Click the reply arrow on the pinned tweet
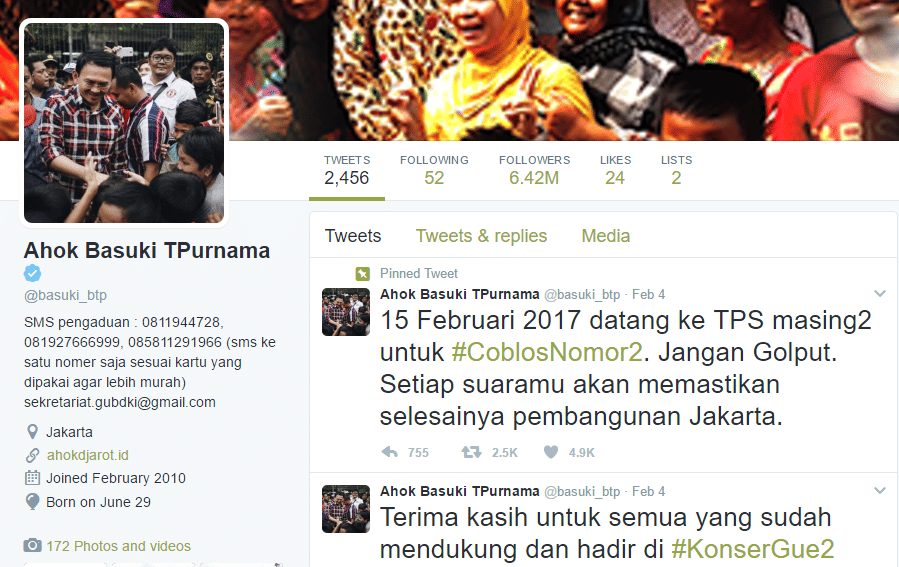Screen dimensions: 899x567 tap(389, 452)
